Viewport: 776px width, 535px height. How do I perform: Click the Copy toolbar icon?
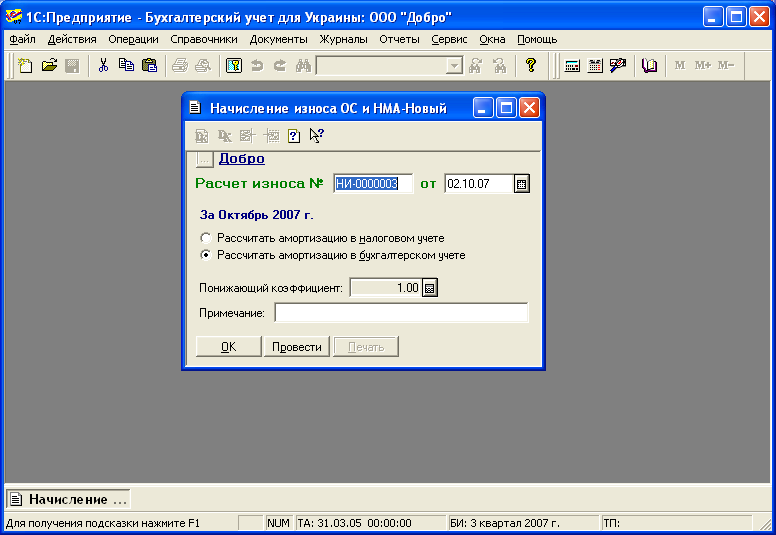click(126, 65)
